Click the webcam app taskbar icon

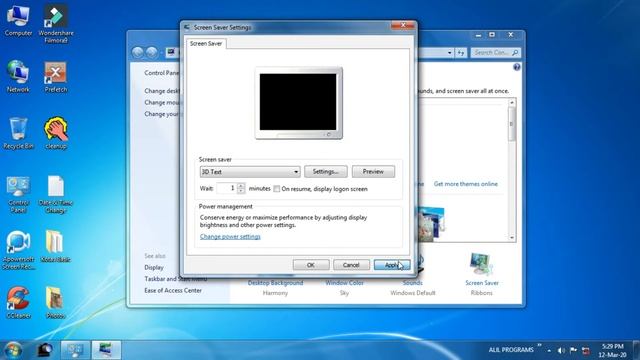coord(45,350)
